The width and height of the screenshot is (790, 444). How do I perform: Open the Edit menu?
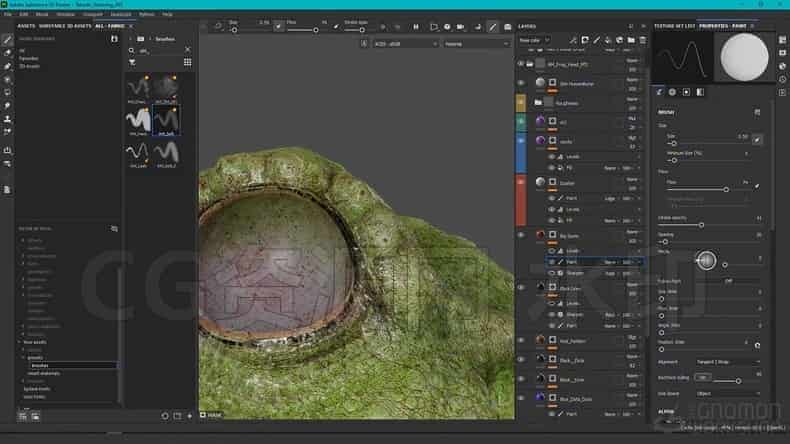coord(24,14)
